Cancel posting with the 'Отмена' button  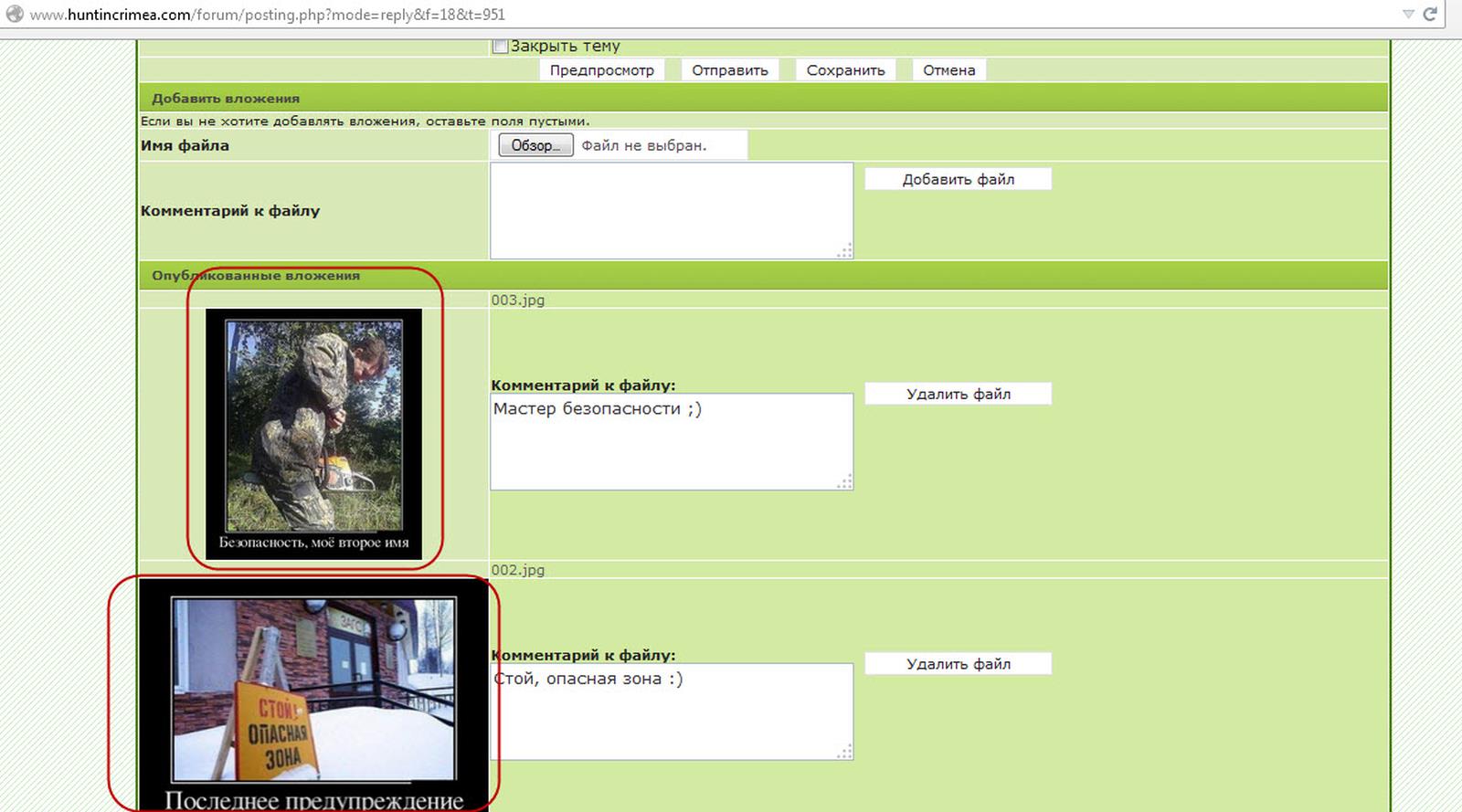pyautogui.click(x=948, y=70)
